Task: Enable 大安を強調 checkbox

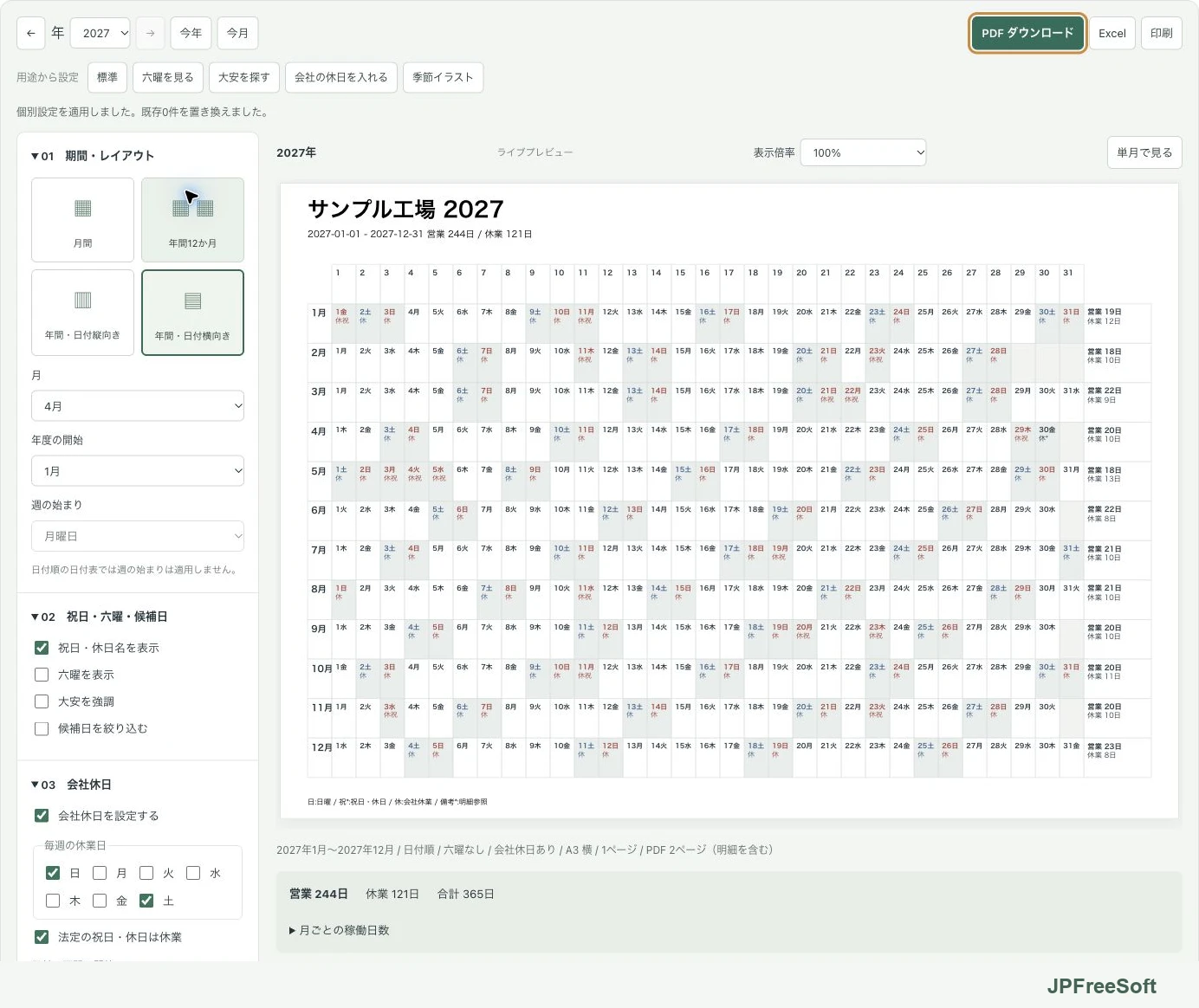Action: [42, 701]
